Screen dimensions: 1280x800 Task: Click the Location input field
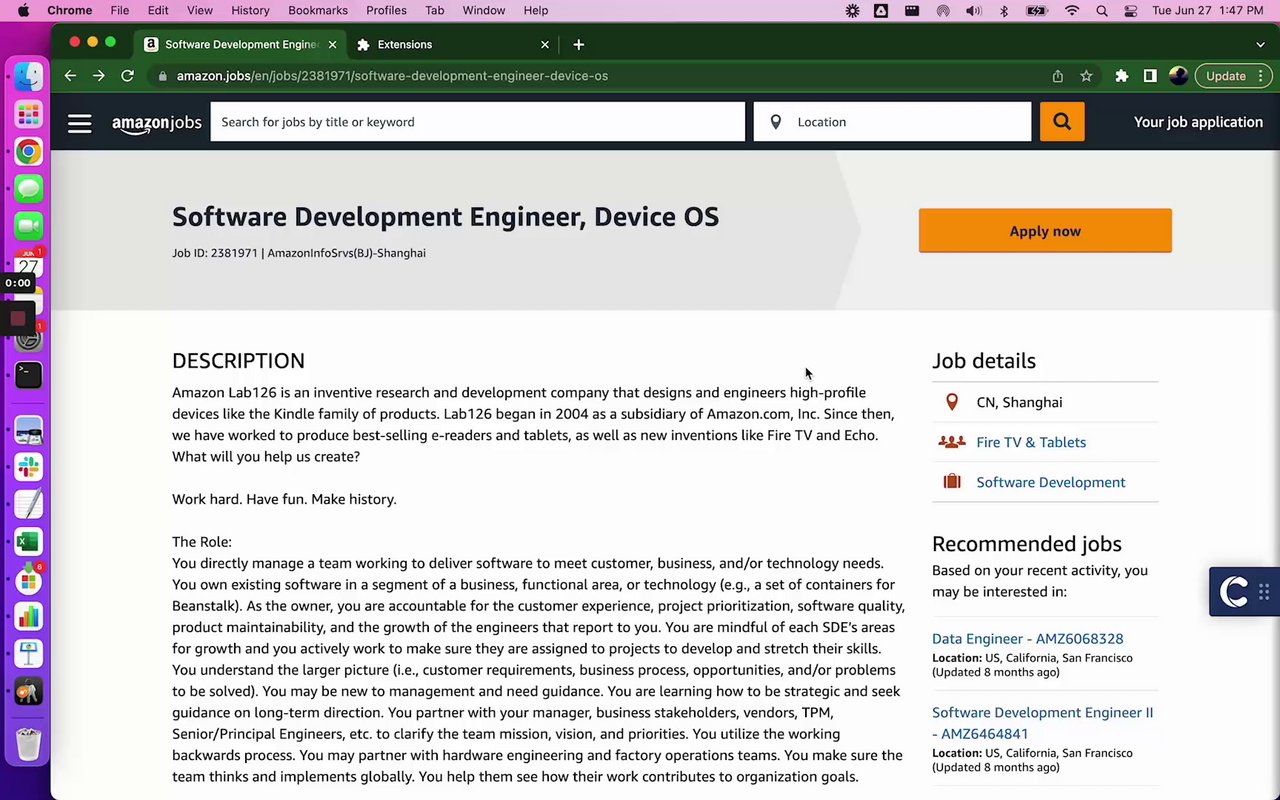(908, 122)
